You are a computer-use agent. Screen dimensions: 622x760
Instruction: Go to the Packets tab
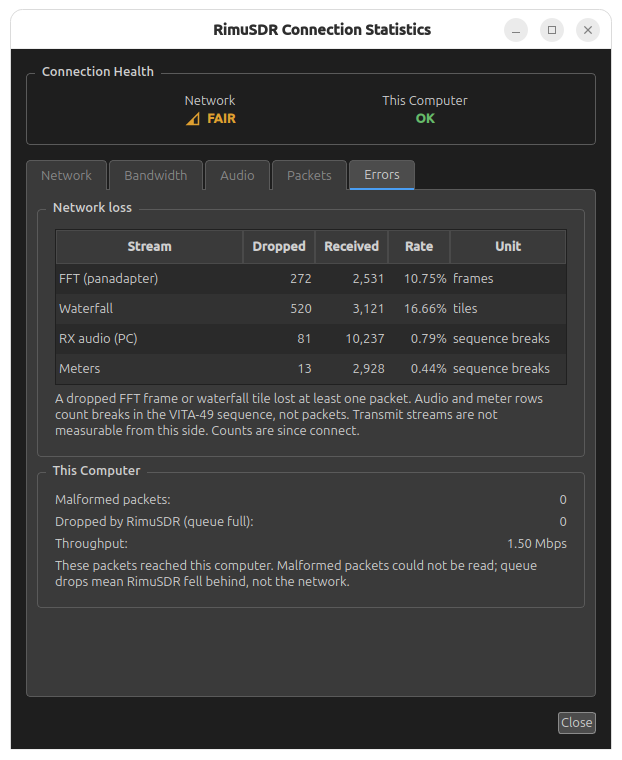(x=309, y=175)
